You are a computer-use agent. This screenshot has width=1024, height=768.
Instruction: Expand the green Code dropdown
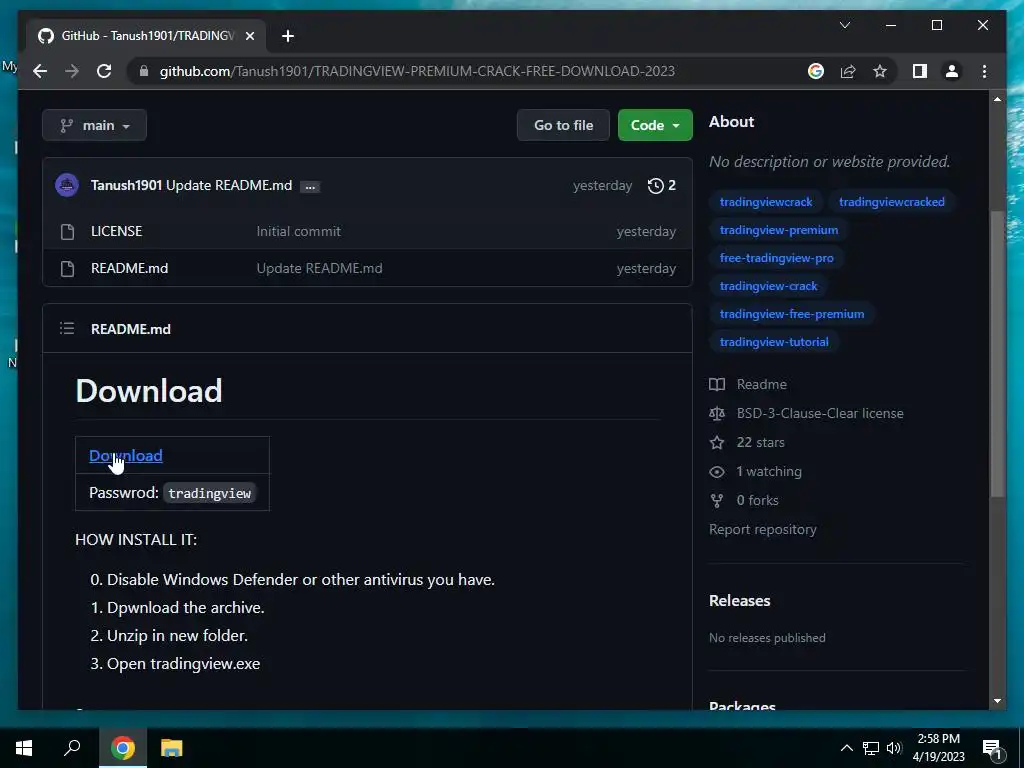[x=655, y=125]
